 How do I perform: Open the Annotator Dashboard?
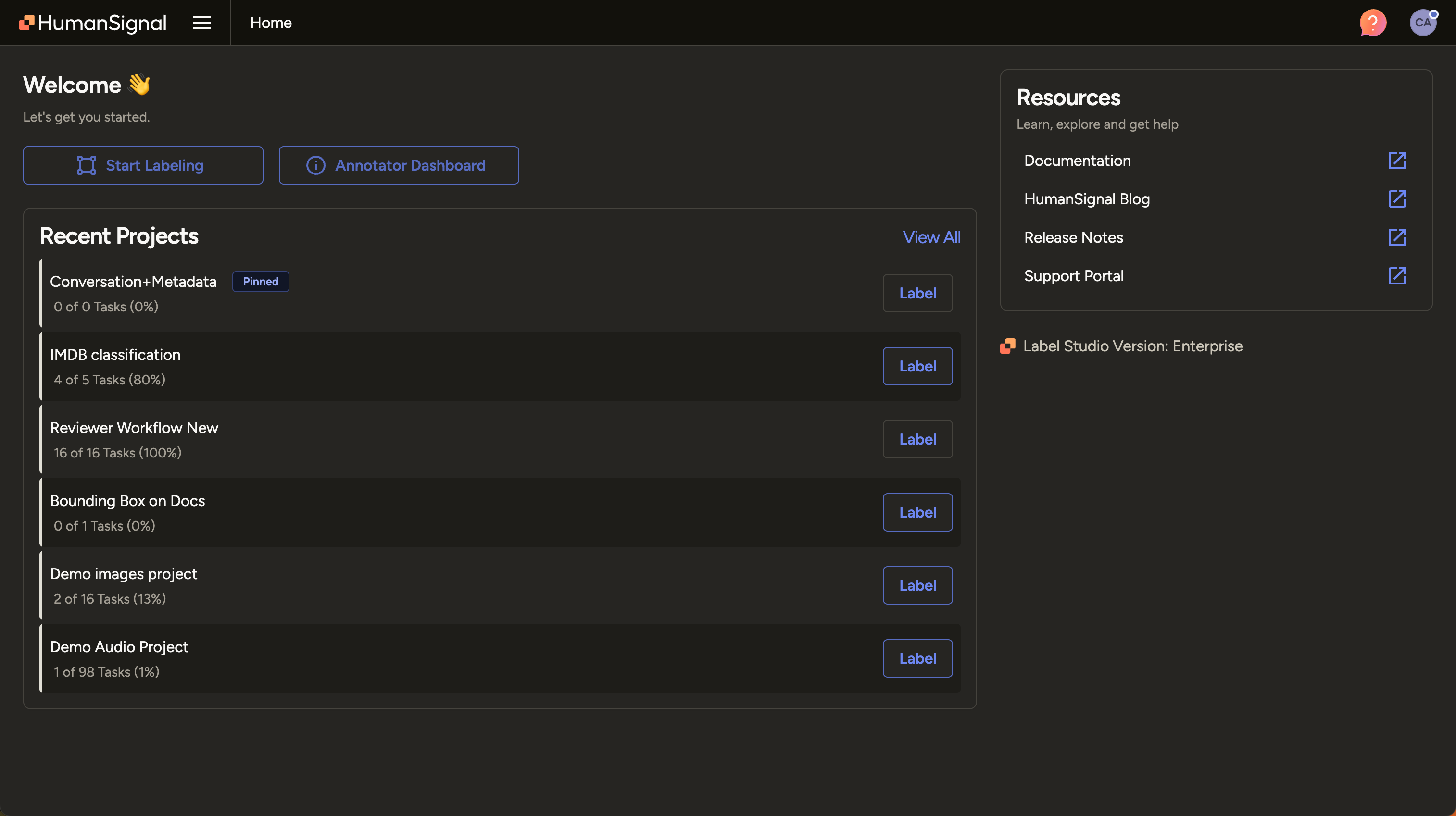click(399, 165)
